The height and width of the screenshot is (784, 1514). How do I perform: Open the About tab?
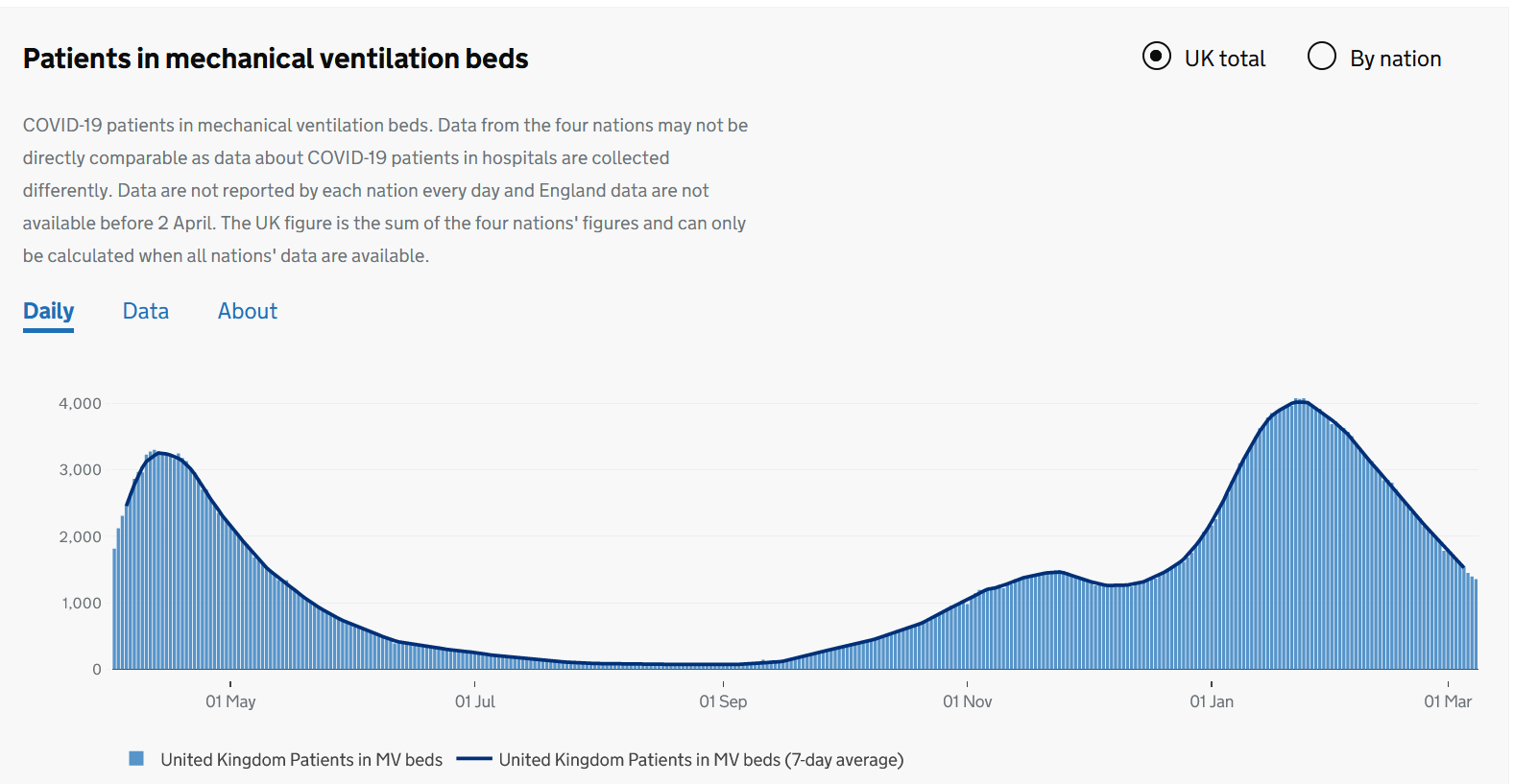(248, 311)
